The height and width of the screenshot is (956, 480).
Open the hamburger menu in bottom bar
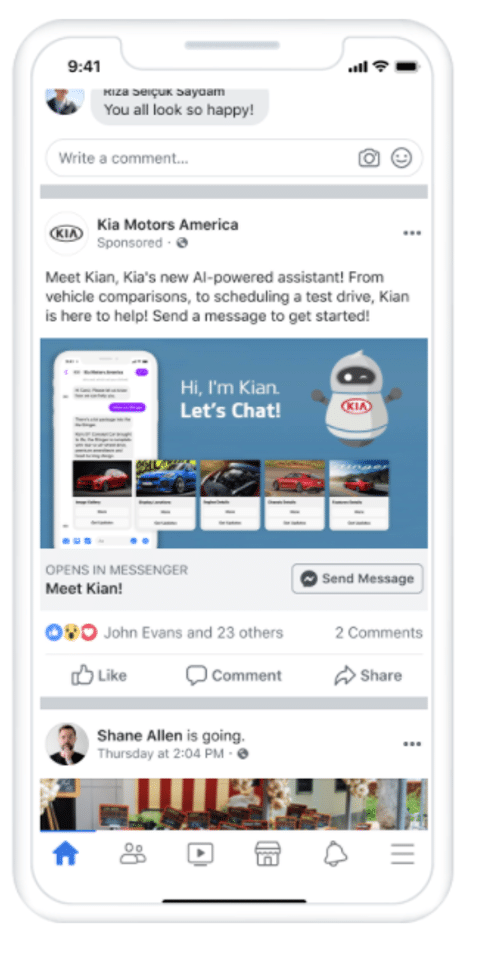403,854
